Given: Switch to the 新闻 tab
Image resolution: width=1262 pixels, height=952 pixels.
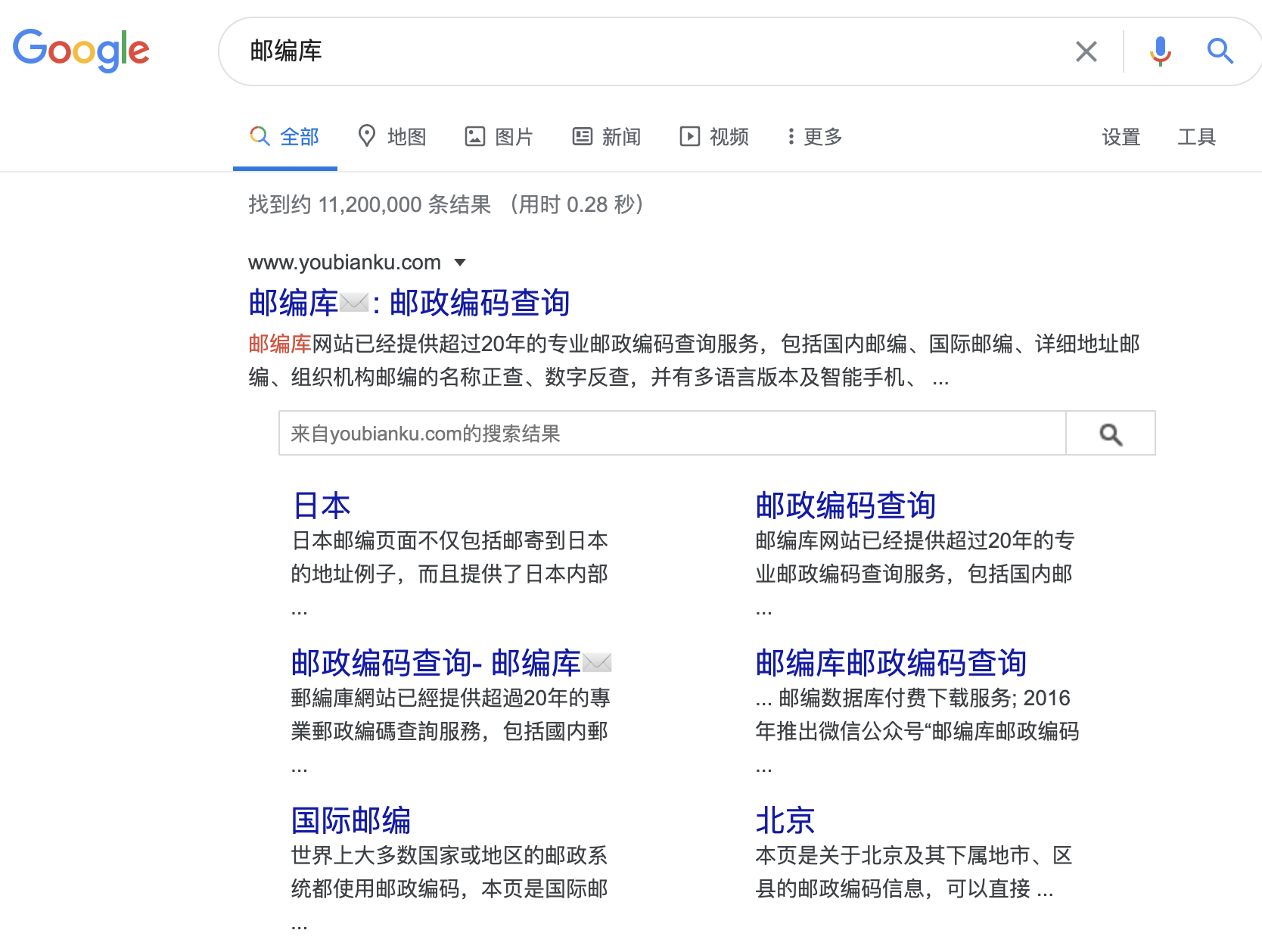Looking at the screenshot, I should 607,137.
